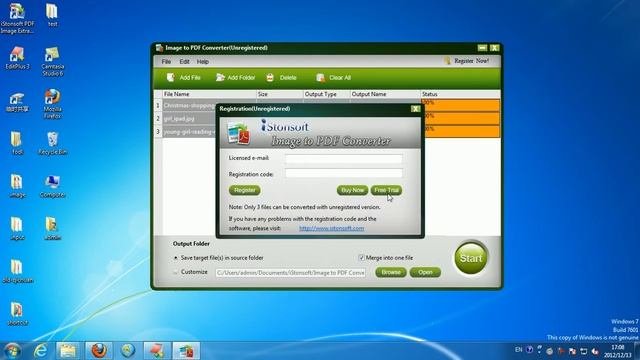Click the Delete toolbar icon
This screenshot has width=640, height=360.
pos(270,77)
